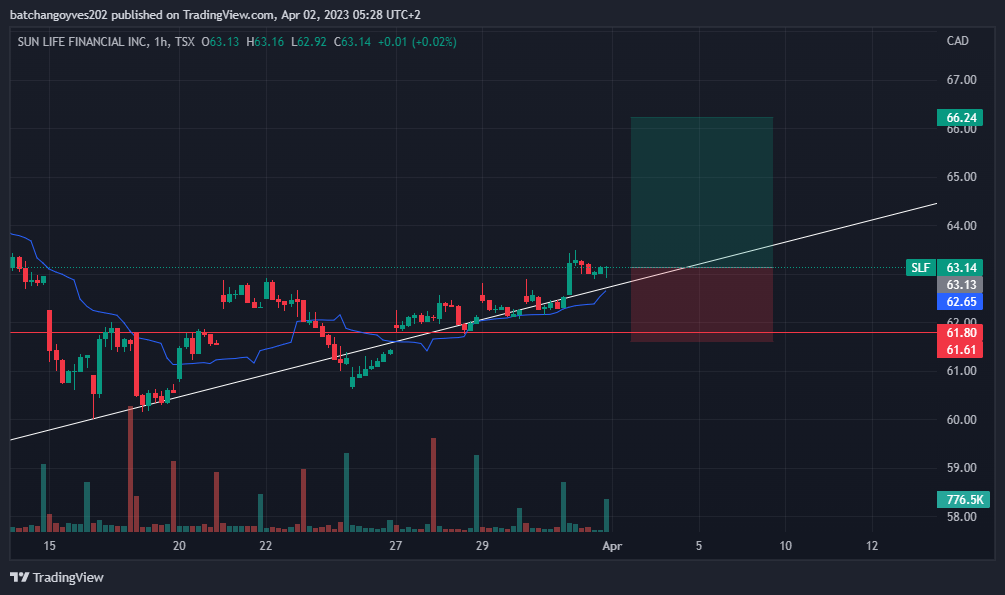Click the gray 63.13 price label

pos(959,285)
